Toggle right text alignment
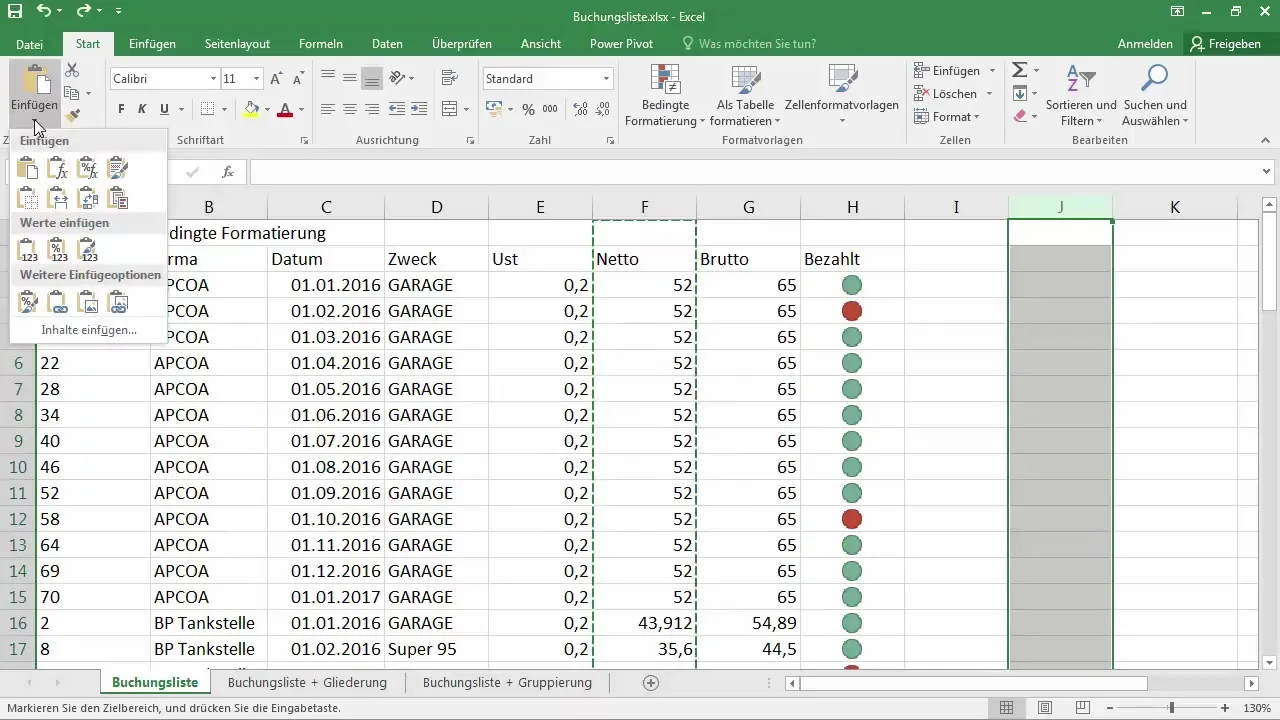This screenshot has height=720, width=1280. point(372,109)
